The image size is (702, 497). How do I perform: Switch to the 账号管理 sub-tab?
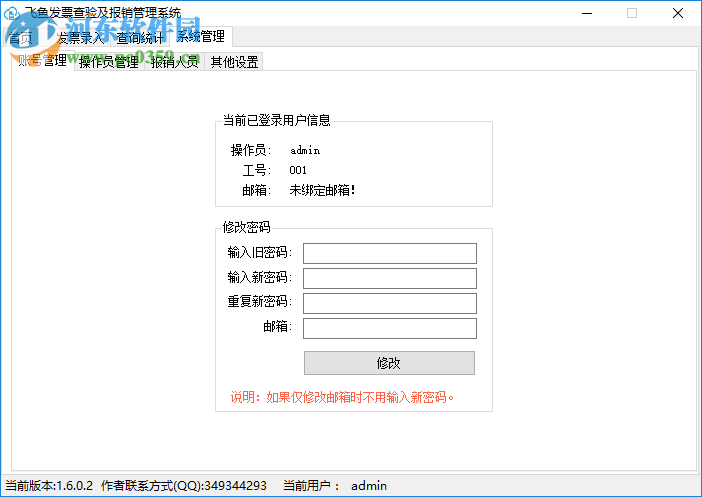pos(43,60)
